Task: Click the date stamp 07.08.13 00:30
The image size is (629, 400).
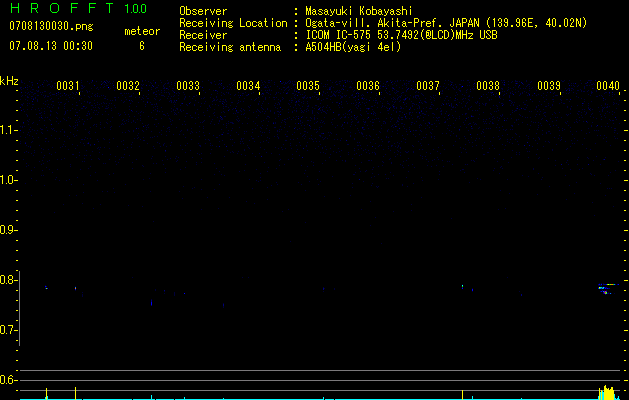Action: point(51,46)
